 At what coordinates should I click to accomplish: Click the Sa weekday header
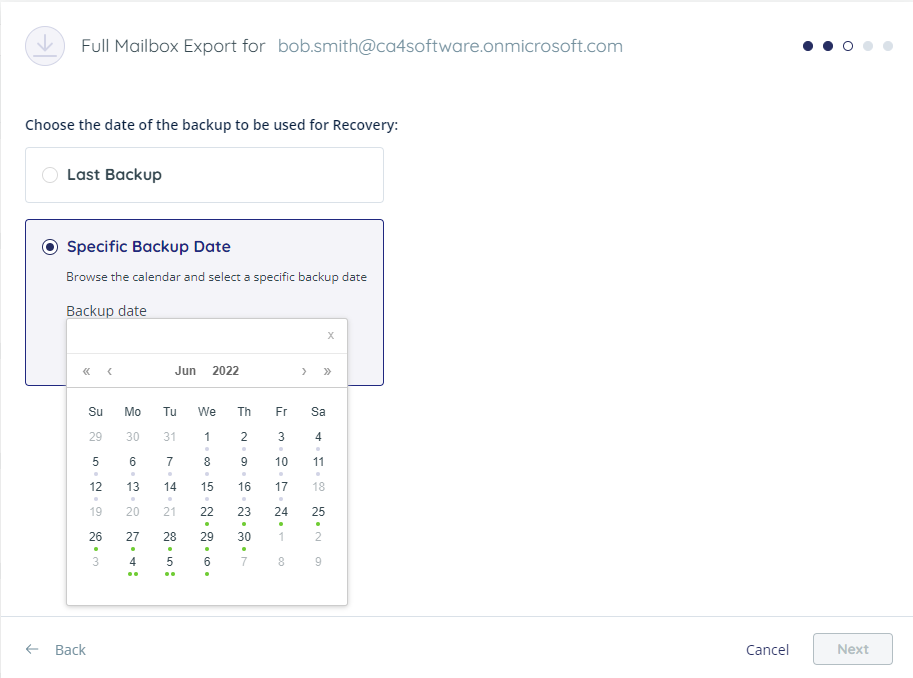pyautogui.click(x=319, y=412)
